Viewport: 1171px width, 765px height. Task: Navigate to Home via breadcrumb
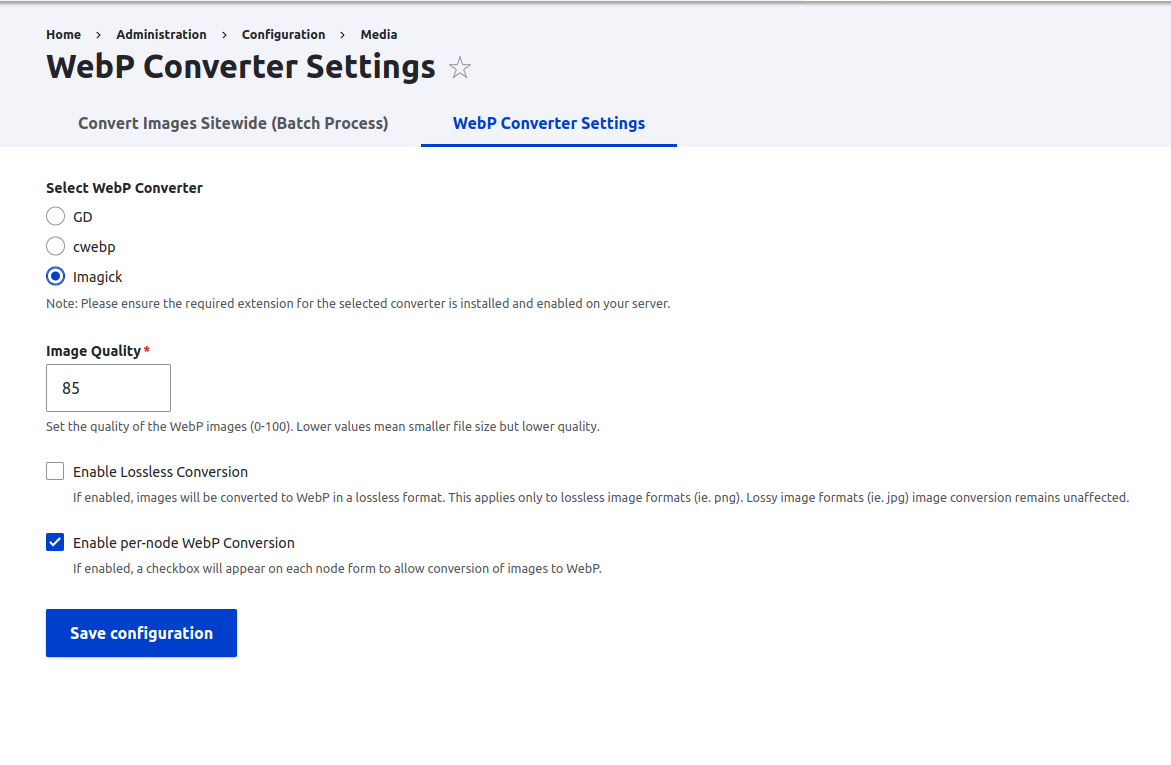click(63, 34)
